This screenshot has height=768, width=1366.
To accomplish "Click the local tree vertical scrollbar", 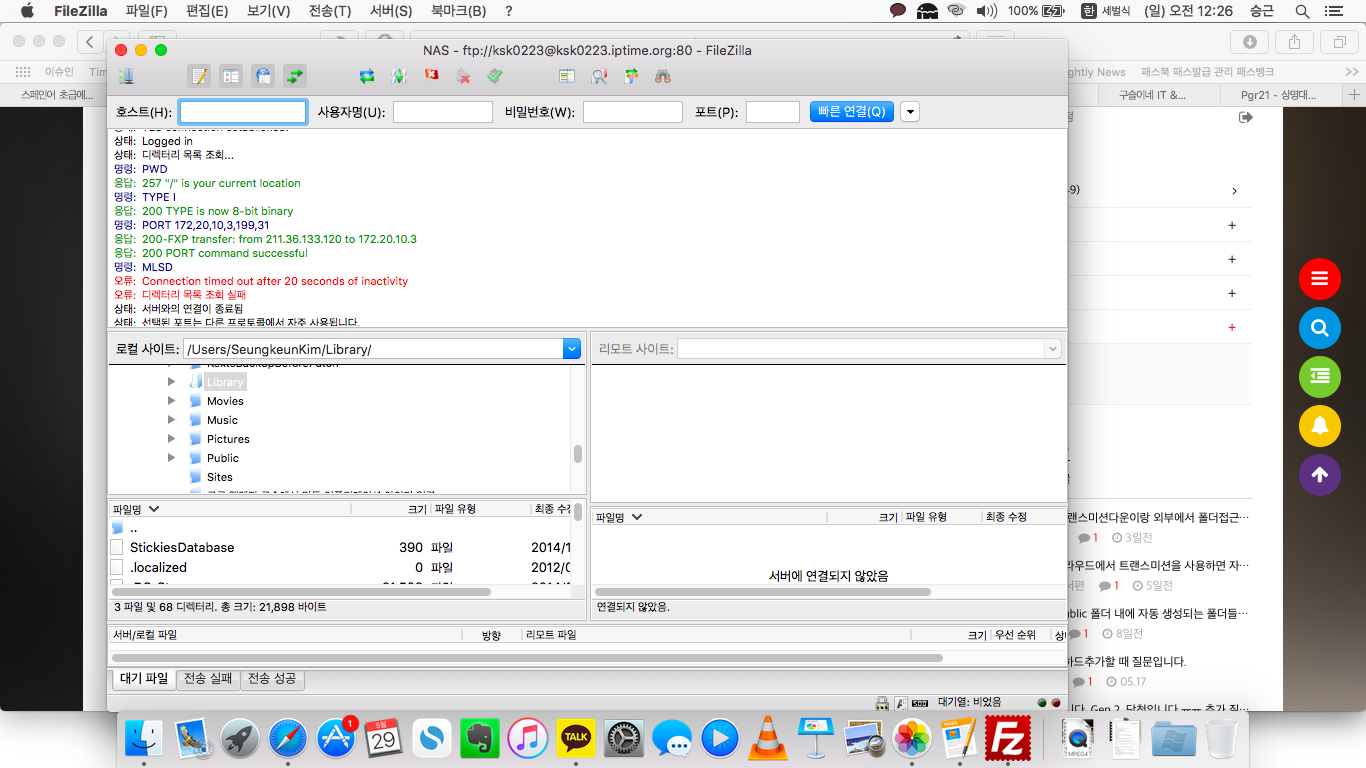I will coord(578,453).
